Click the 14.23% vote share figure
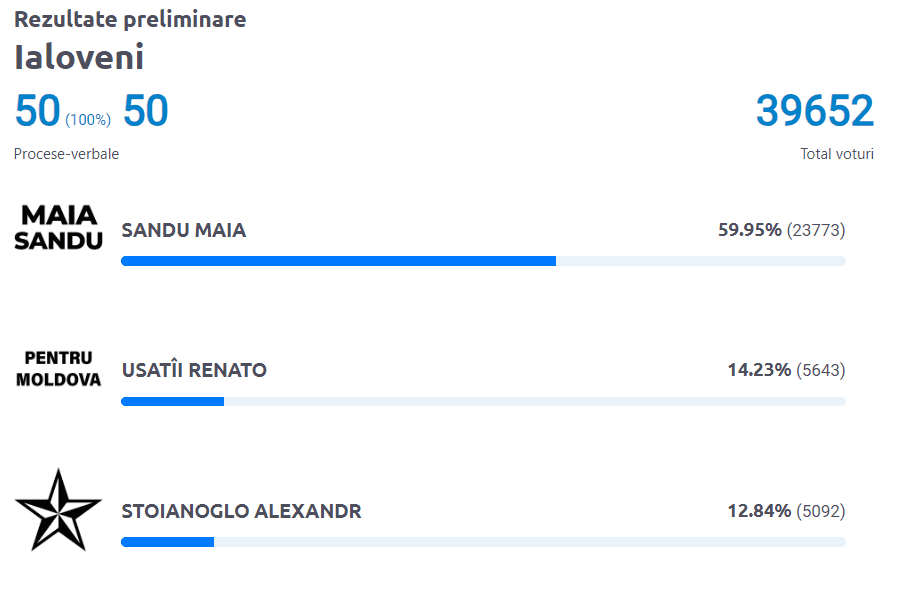The height and width of the screenshot is (603, 906). click(x=758, y=371)
